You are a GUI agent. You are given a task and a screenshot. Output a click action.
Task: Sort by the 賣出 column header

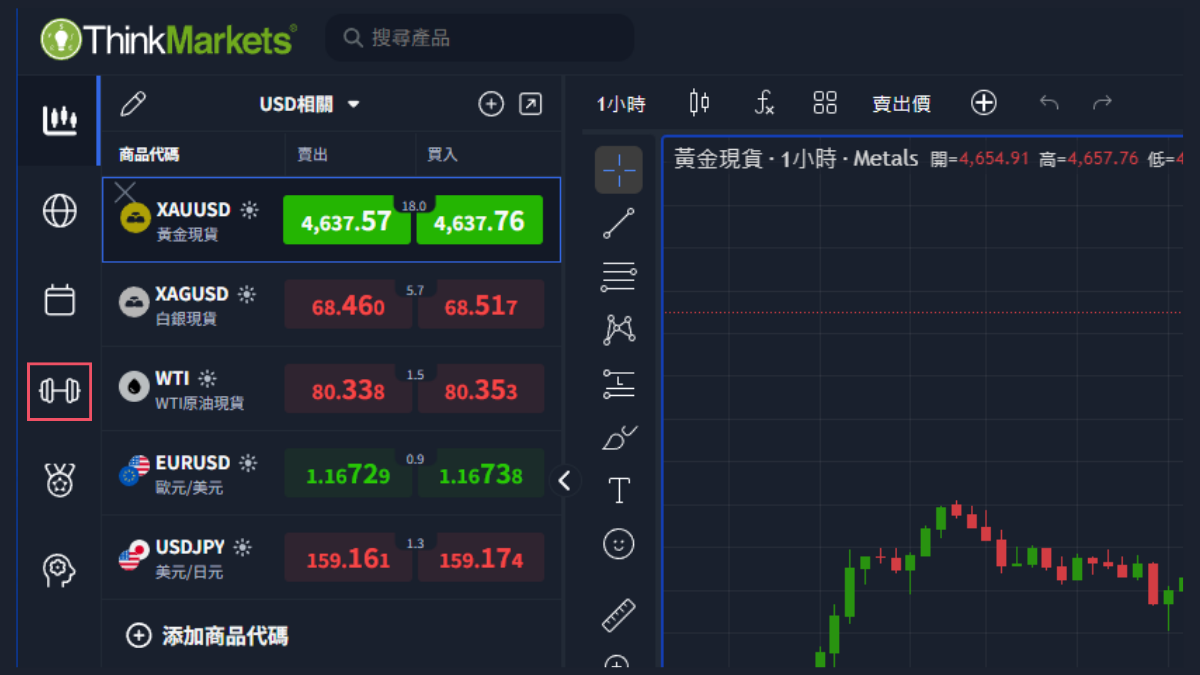click(x=313, y=155)
